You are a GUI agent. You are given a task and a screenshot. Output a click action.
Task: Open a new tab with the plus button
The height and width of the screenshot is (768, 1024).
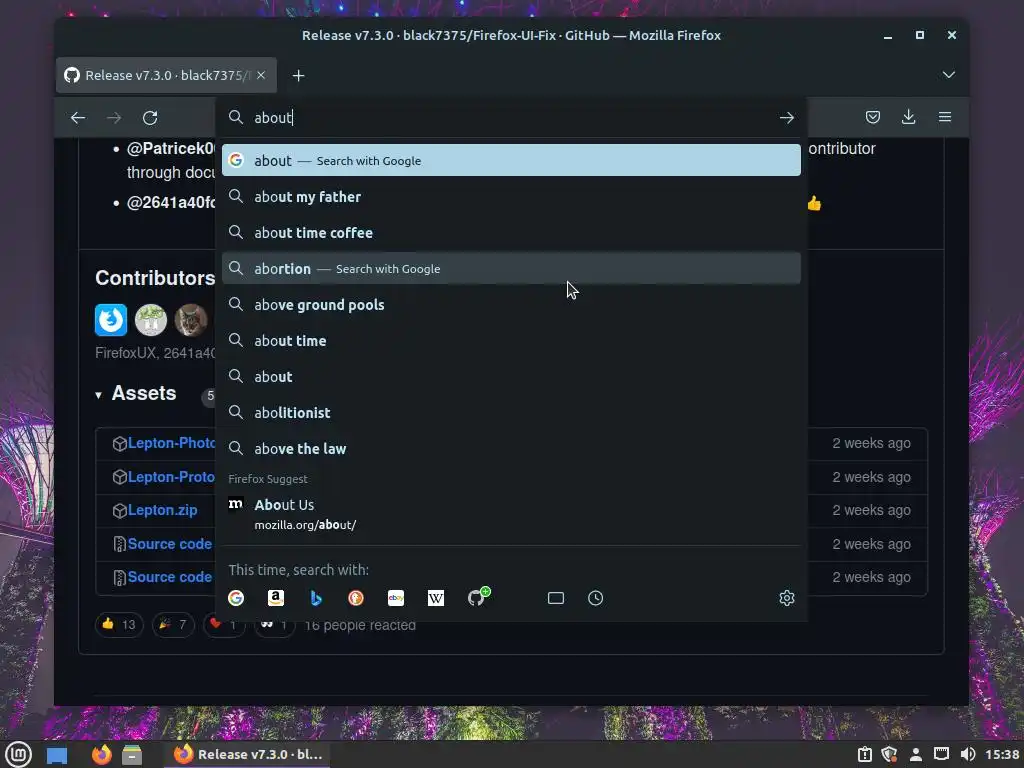click(x=298, y=76)
